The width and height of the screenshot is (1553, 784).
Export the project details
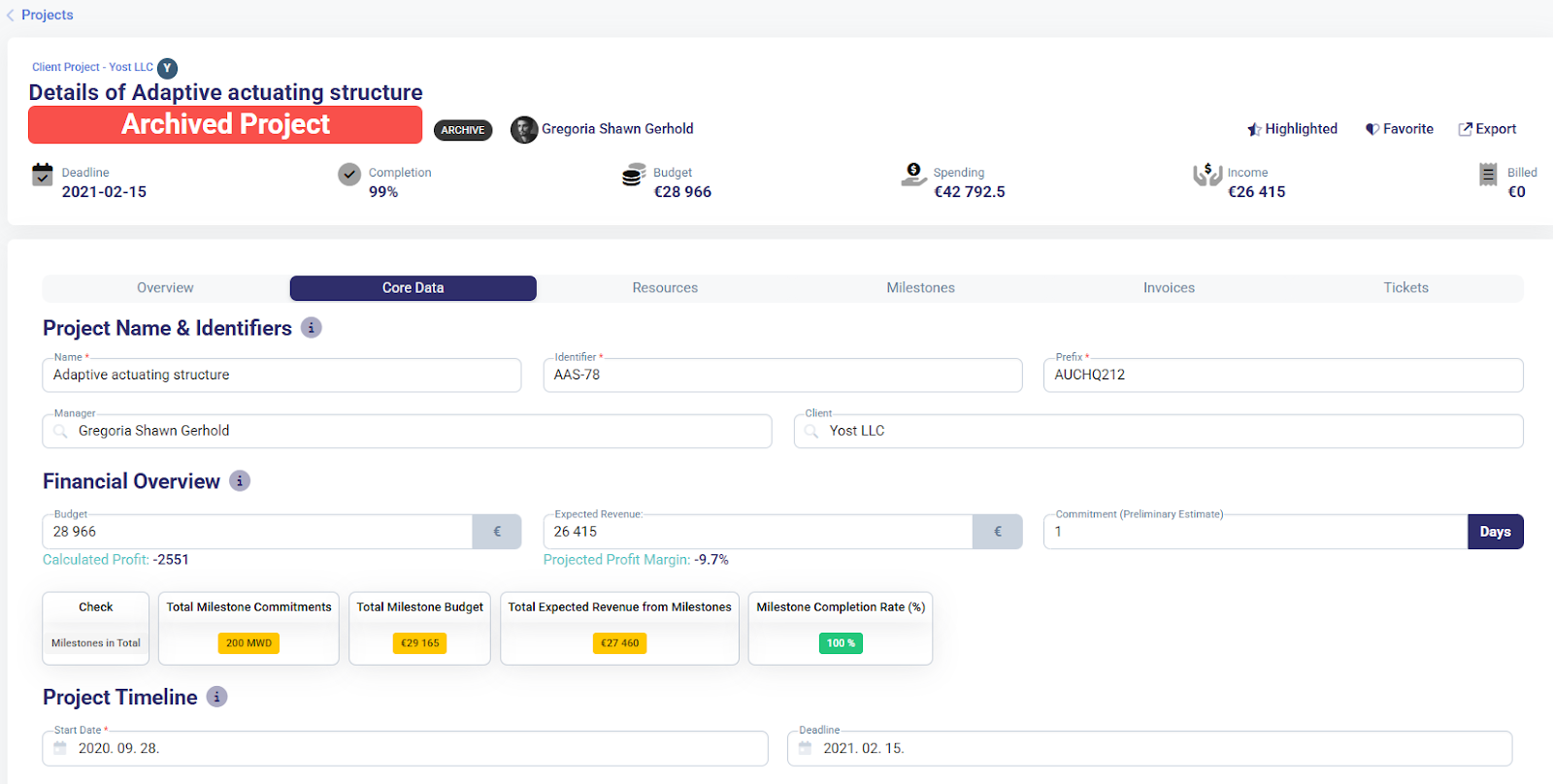tap(1487, 129)
